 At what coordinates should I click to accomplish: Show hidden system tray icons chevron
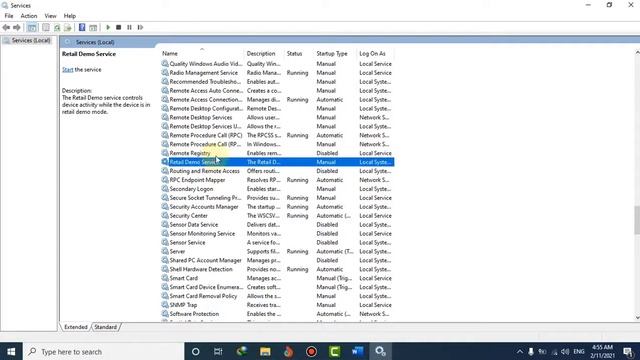pos(520,351)
